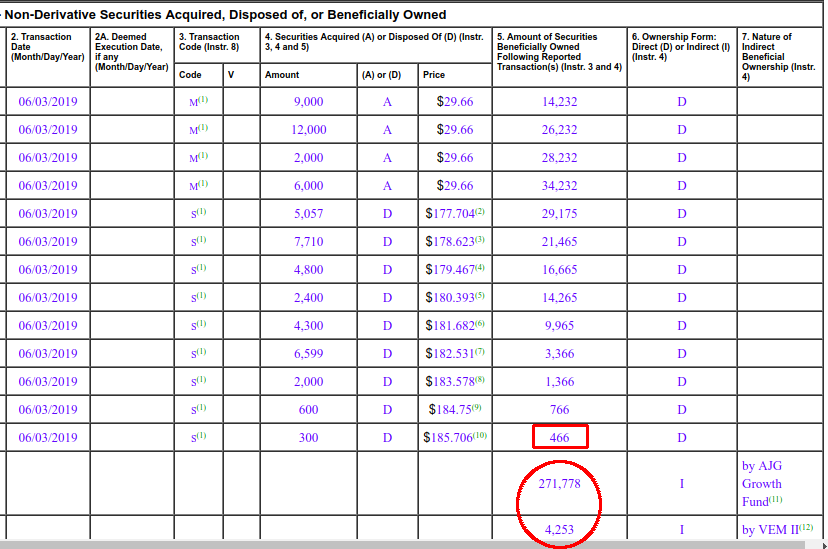Select the 9,965 beneficially owned amount
The image size is (828, 549).
point(559,326)
